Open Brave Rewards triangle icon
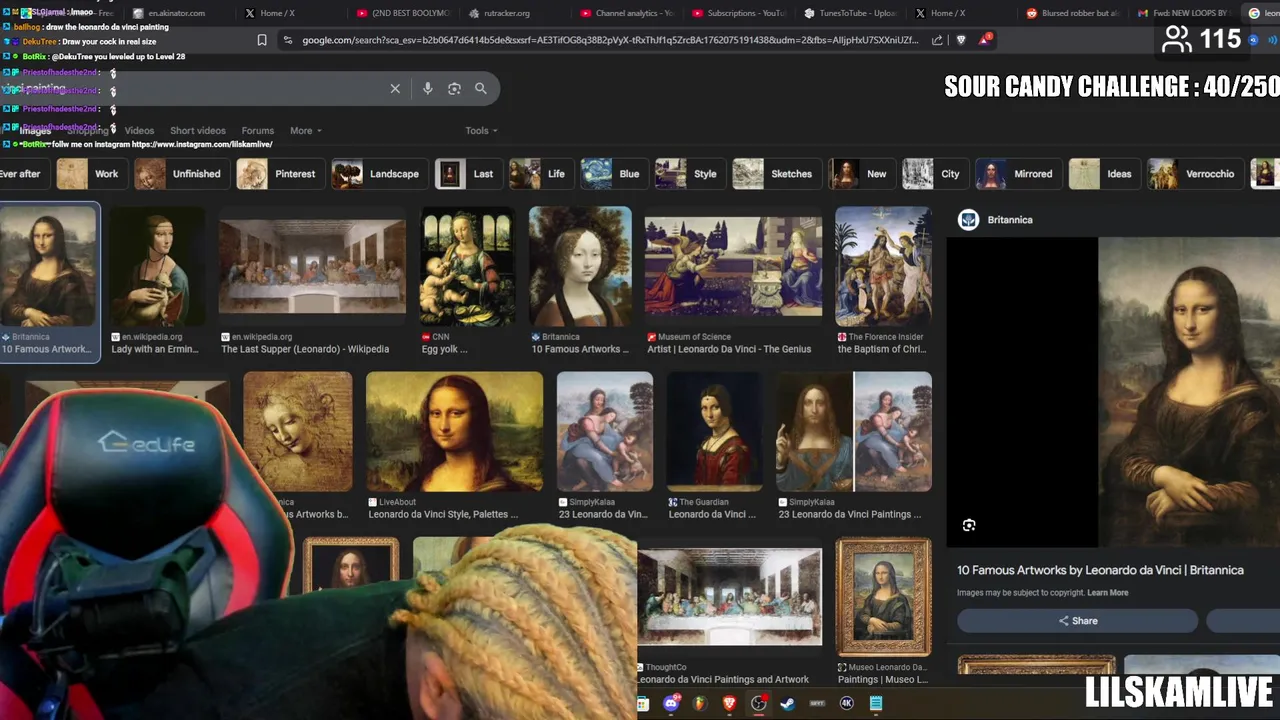The width and height of the screenshot is (1280, 720). 985,40
